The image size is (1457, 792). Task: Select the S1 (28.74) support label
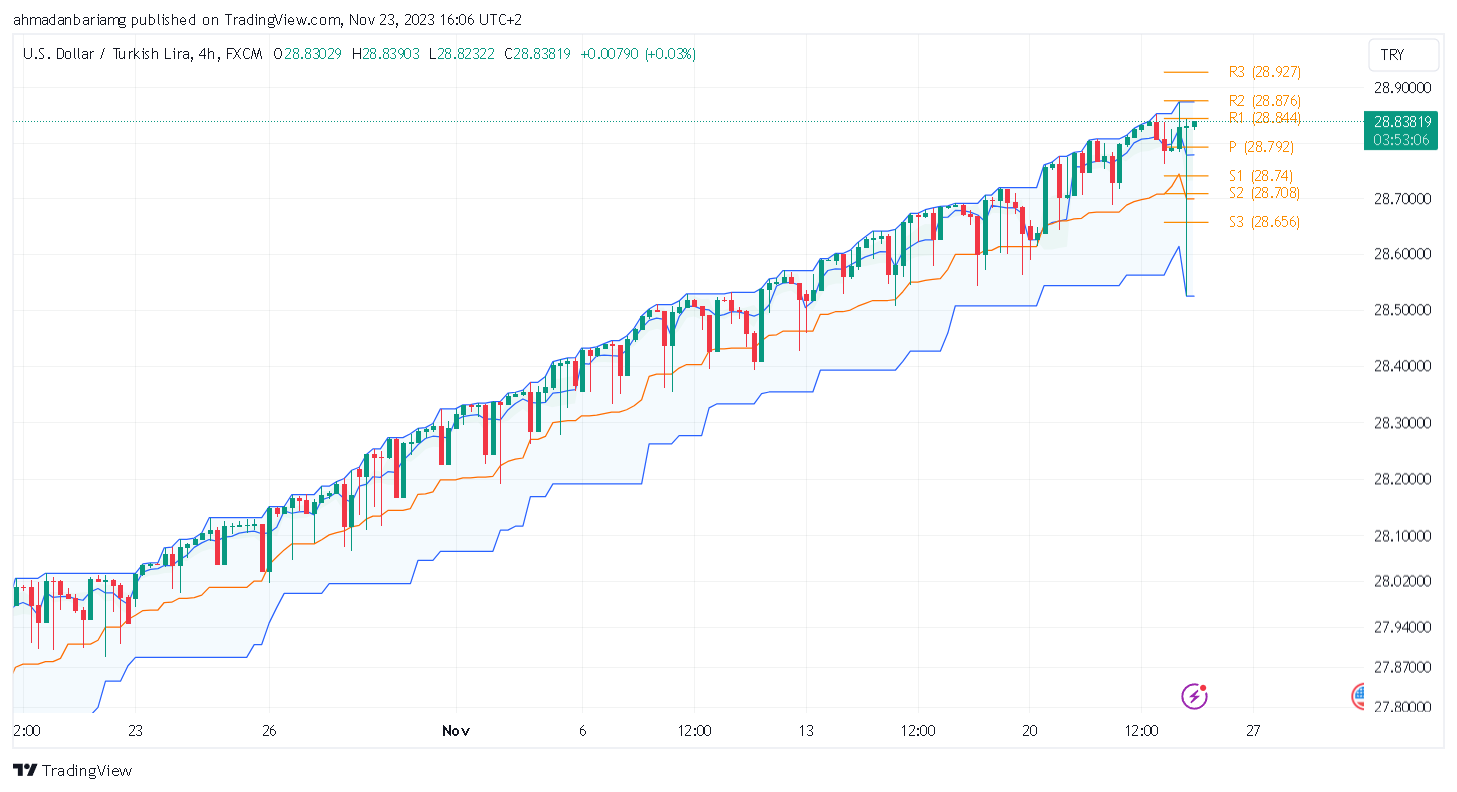[x=1261, y=176]
